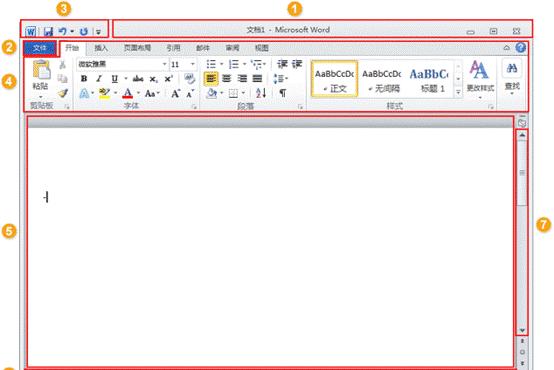Align text right
Image resolution: width=554 pixels, height=370 pixels.
click(242, 78)
